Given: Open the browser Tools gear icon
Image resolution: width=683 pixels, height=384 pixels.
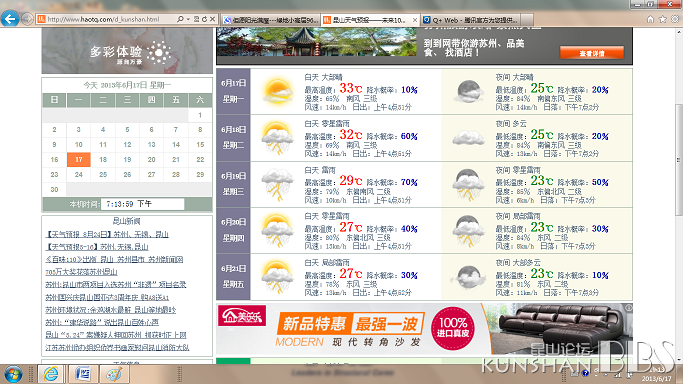Looking at the screenshot, I should 675,20.
